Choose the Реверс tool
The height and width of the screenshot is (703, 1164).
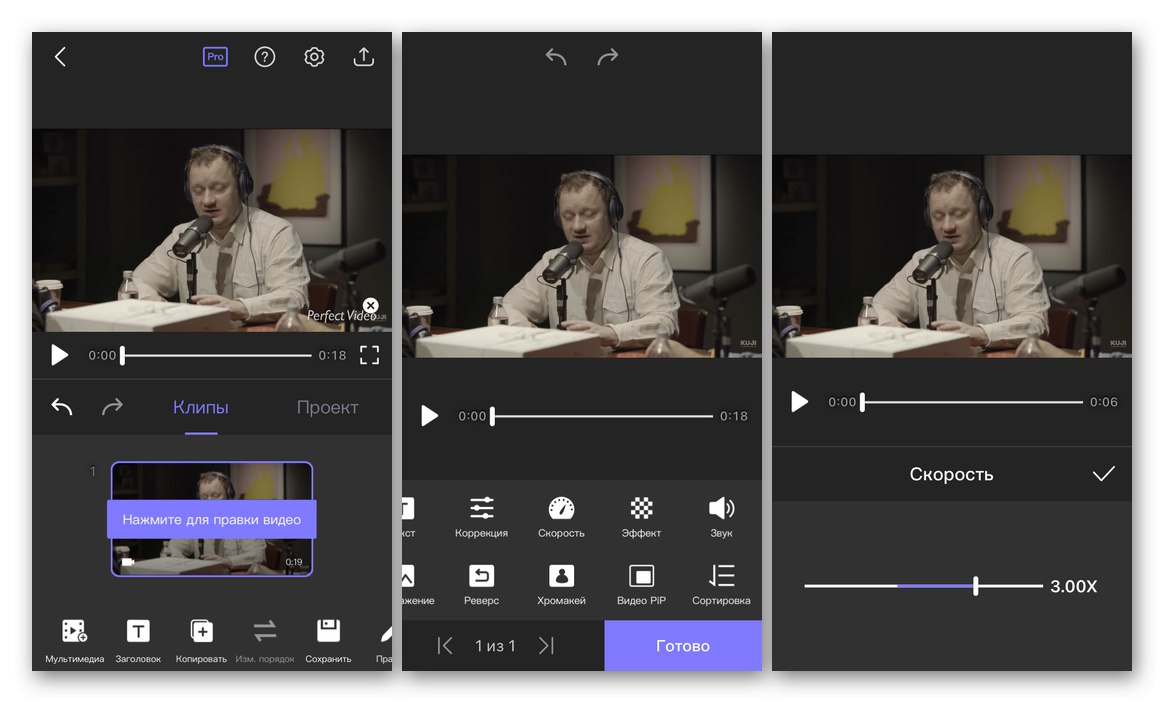(481, 584)
